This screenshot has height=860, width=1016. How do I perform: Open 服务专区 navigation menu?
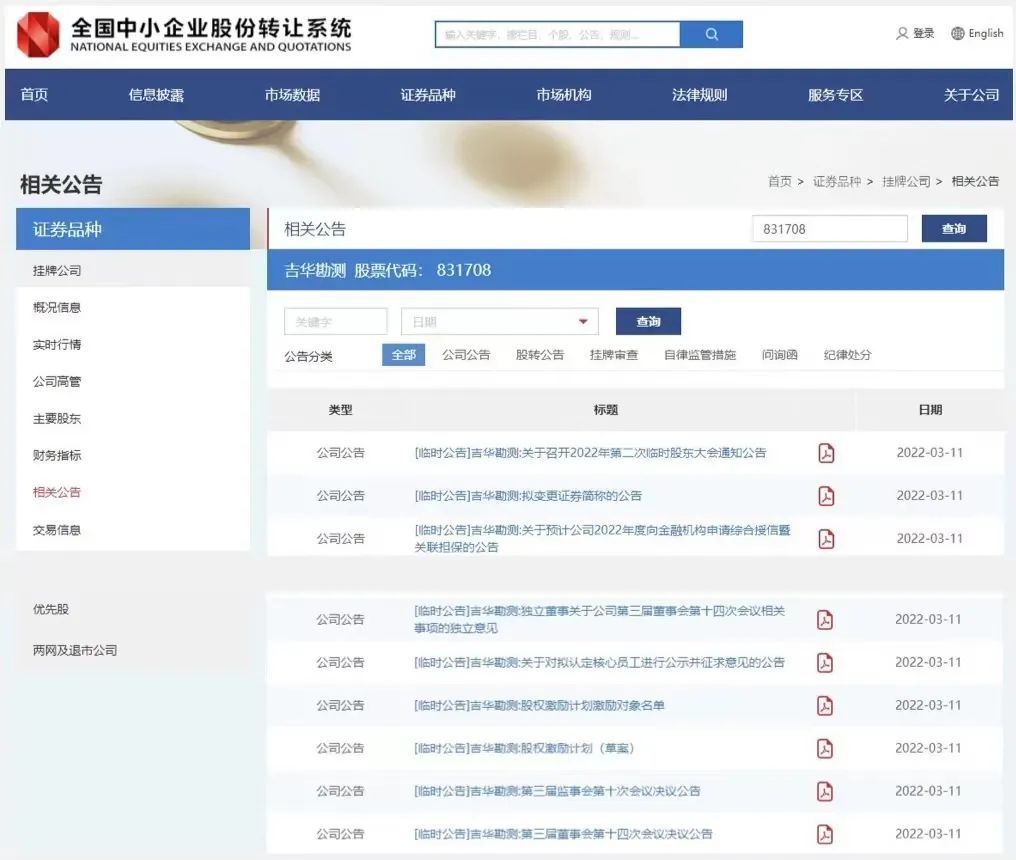click(835, 95)
